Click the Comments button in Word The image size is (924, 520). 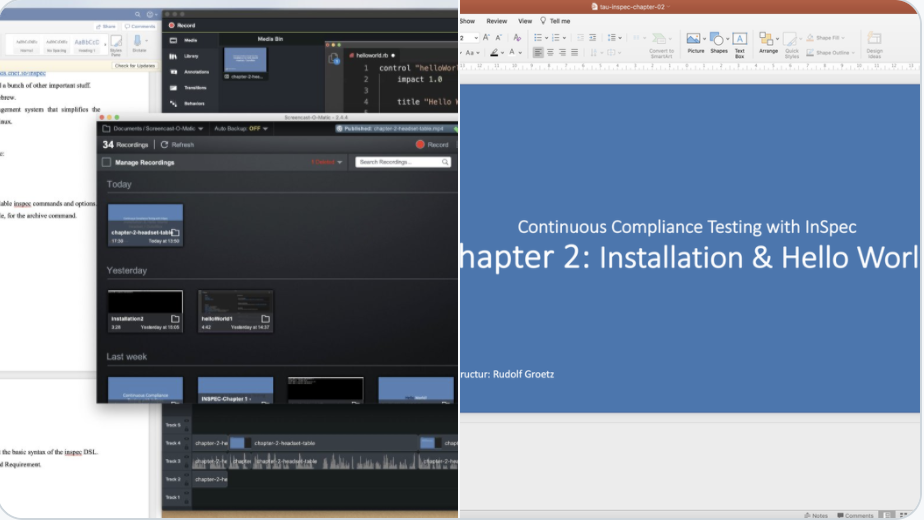click(140, 27)
